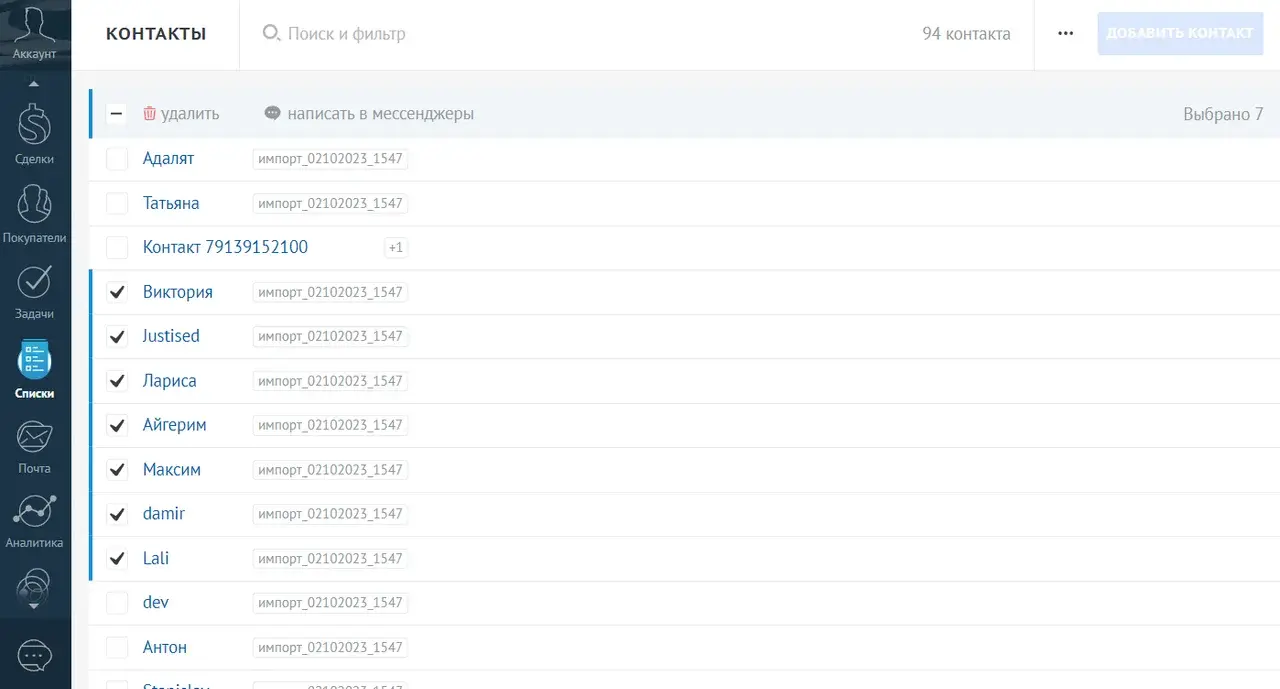Open contact Адалят
This screenshot has width=1280, height=689.
(x=168, y=158)
